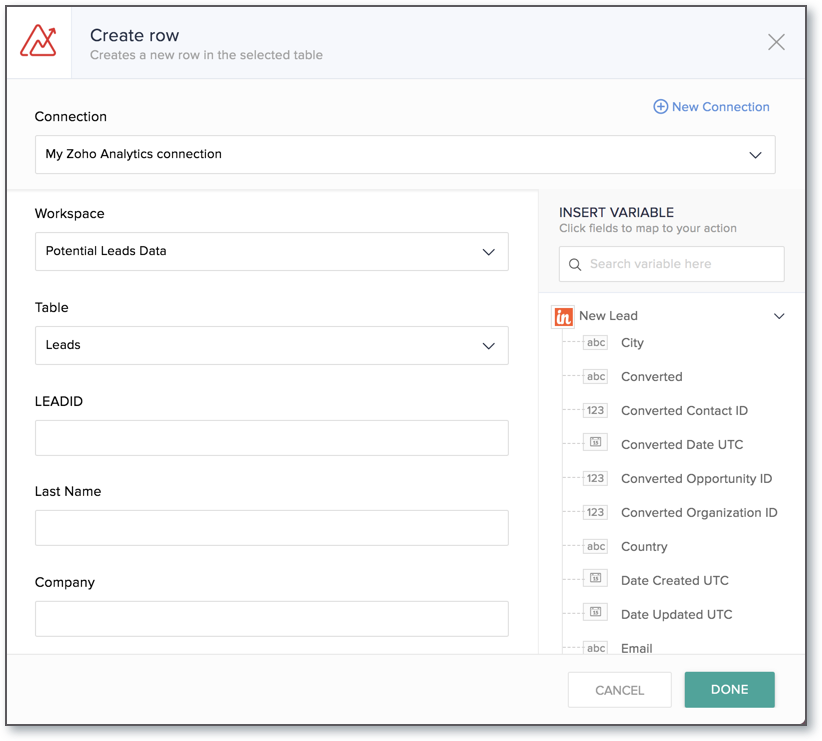
Task: Click the calendar icon beside Date Created UTC
Action: pos(595,578)
